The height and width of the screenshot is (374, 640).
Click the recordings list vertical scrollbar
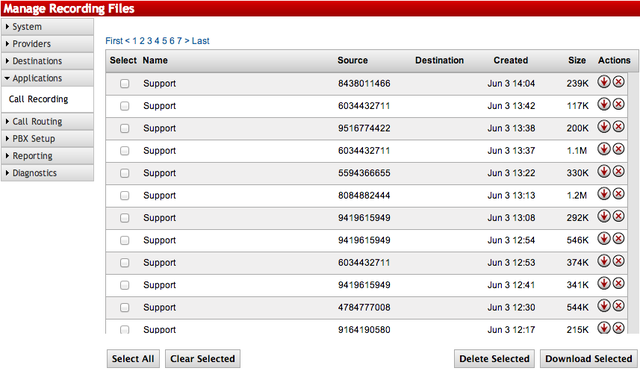pyautogui.click(x=633, y=203)
